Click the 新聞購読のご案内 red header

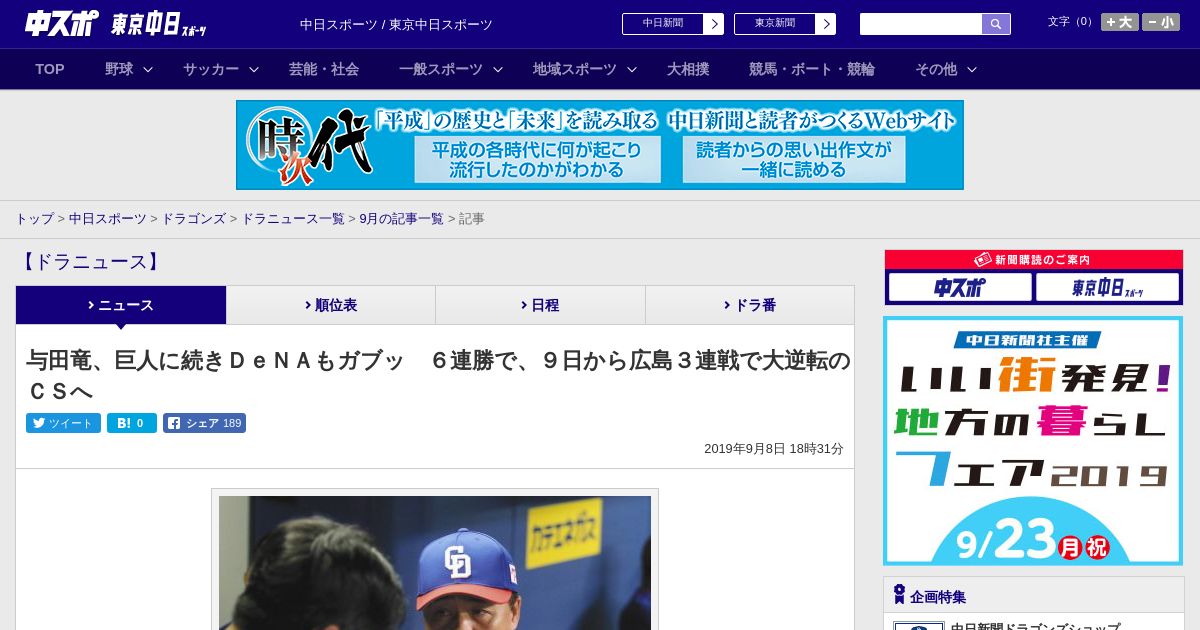click(x=1034, y=259)
